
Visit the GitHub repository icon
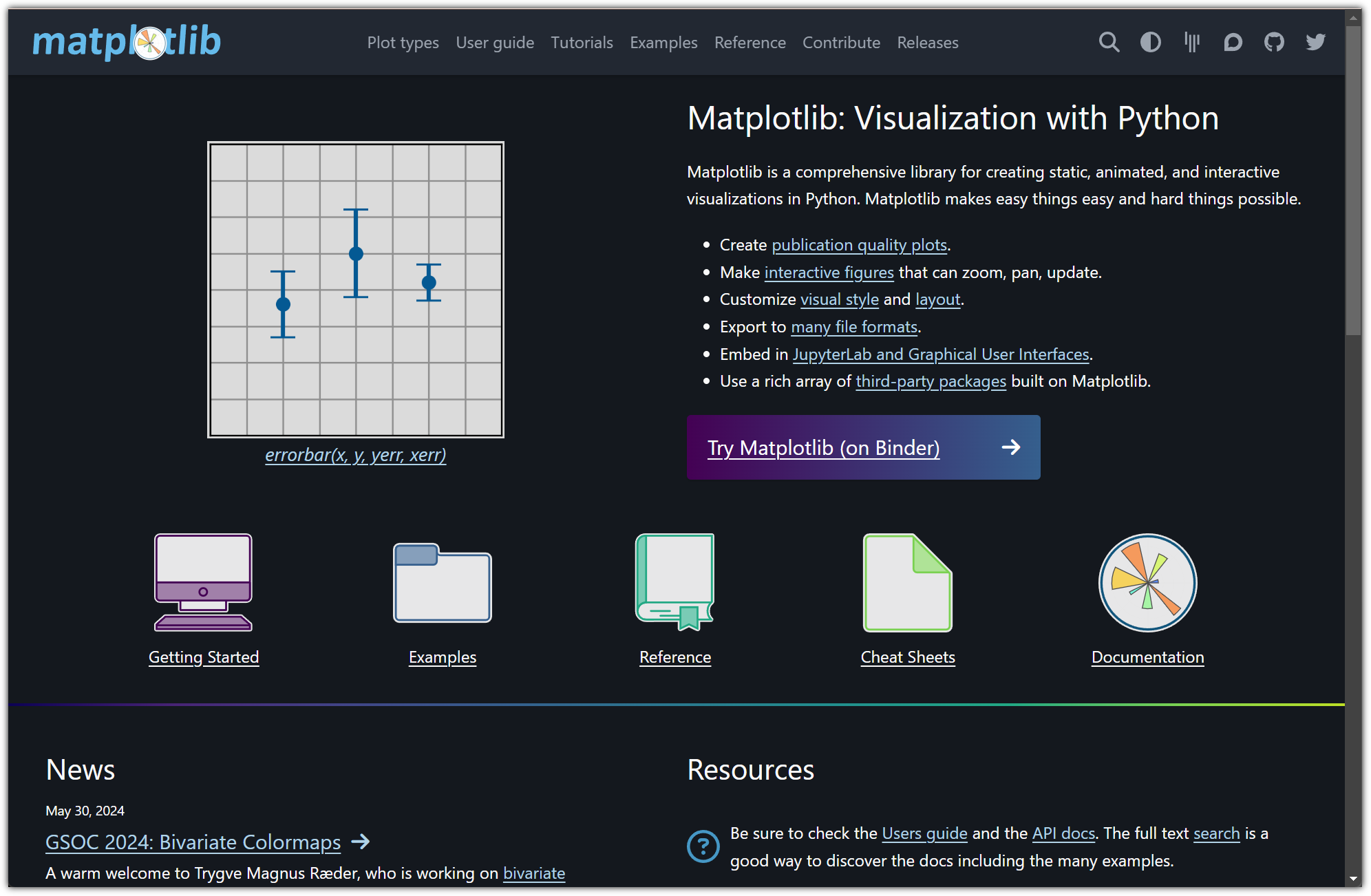tap(1274, 43)
